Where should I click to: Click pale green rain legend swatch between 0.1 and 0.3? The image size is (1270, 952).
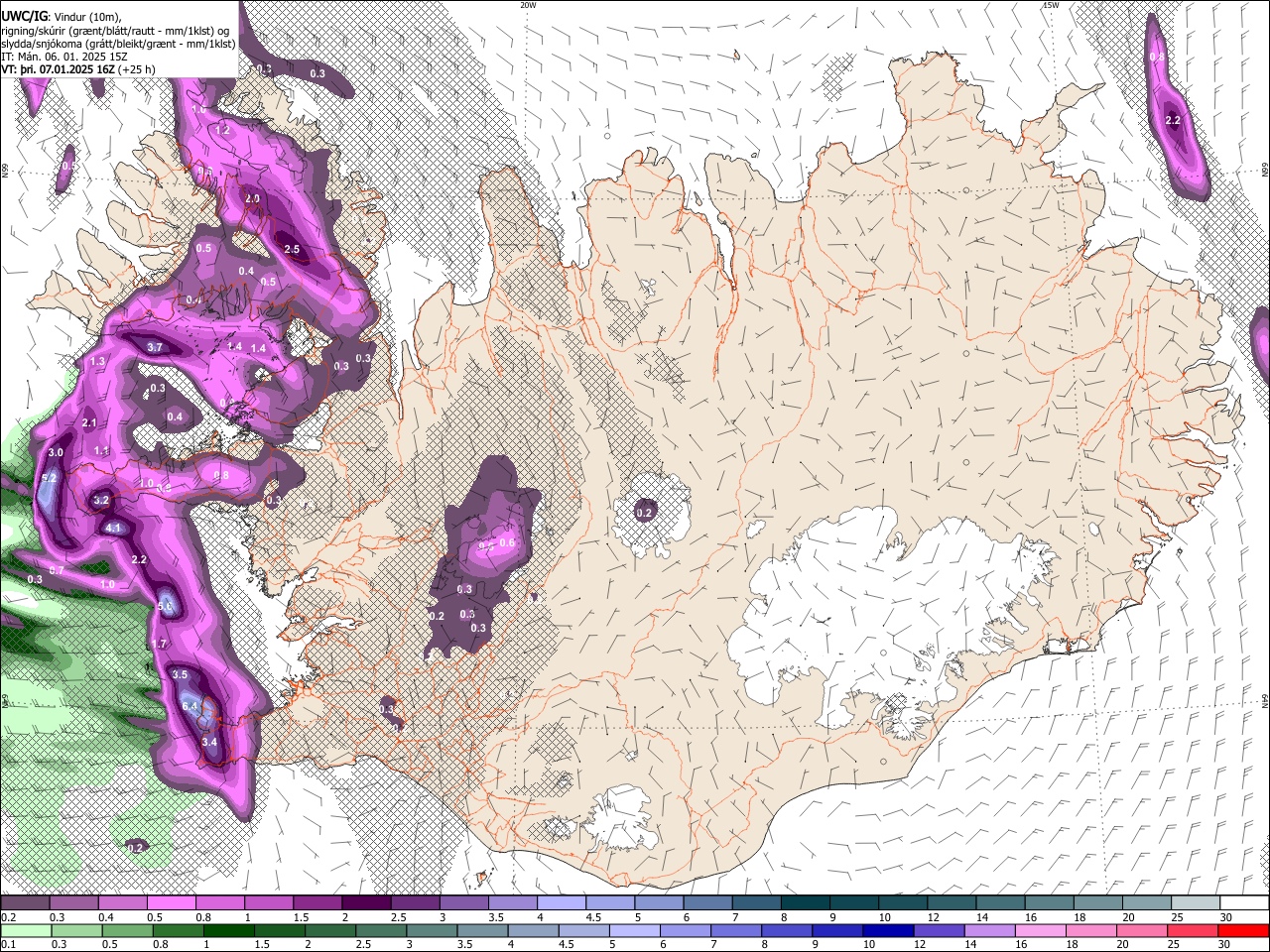tap(25, 930)
